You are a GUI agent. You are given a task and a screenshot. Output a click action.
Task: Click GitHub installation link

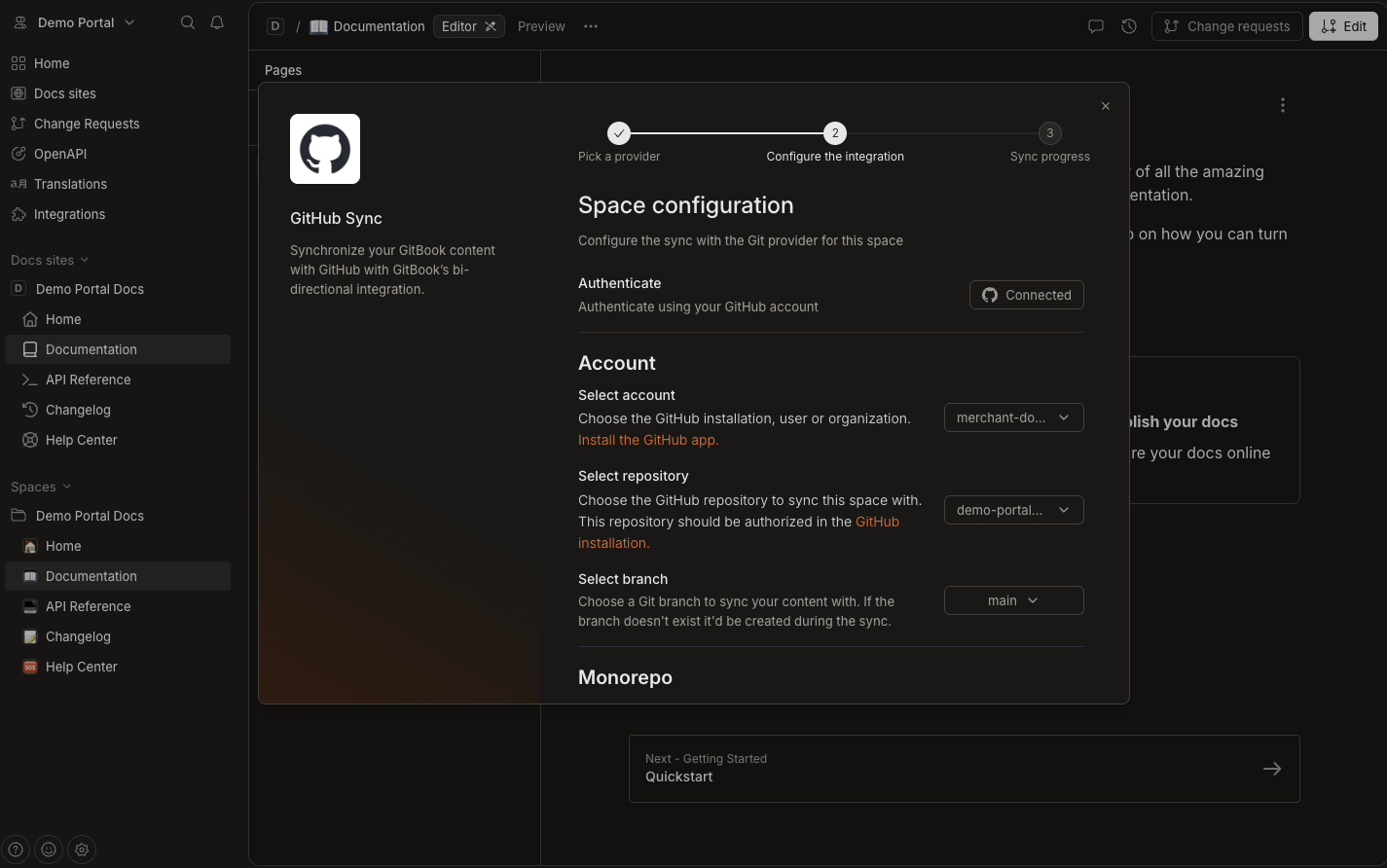(739, 532)
